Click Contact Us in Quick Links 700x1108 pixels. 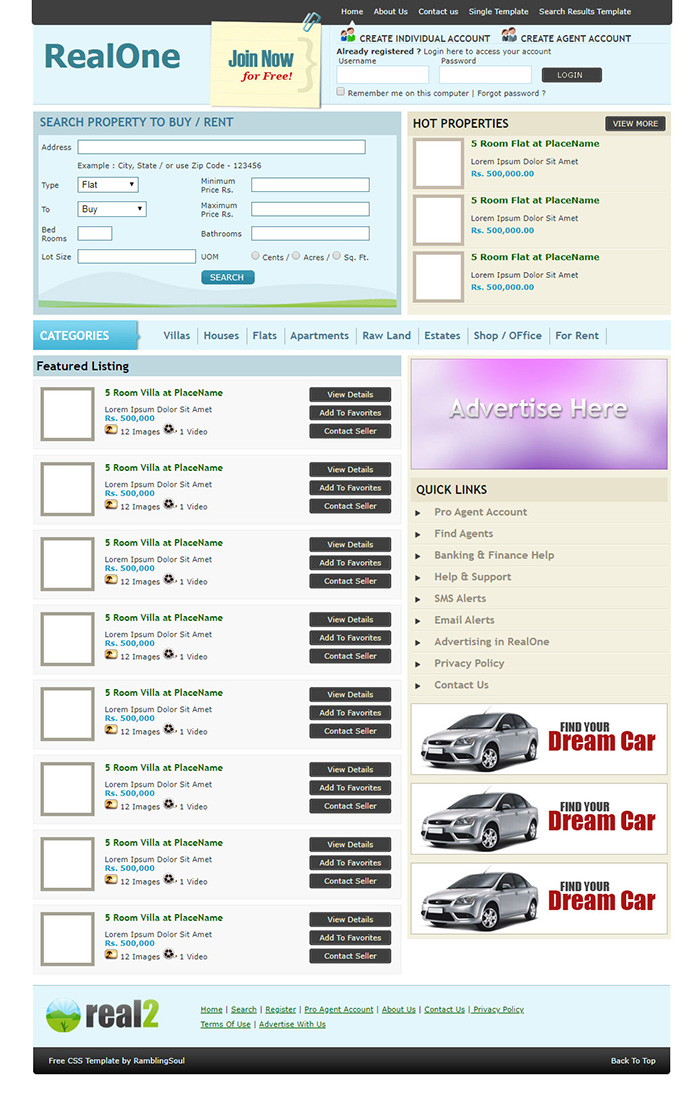[461, 685]
